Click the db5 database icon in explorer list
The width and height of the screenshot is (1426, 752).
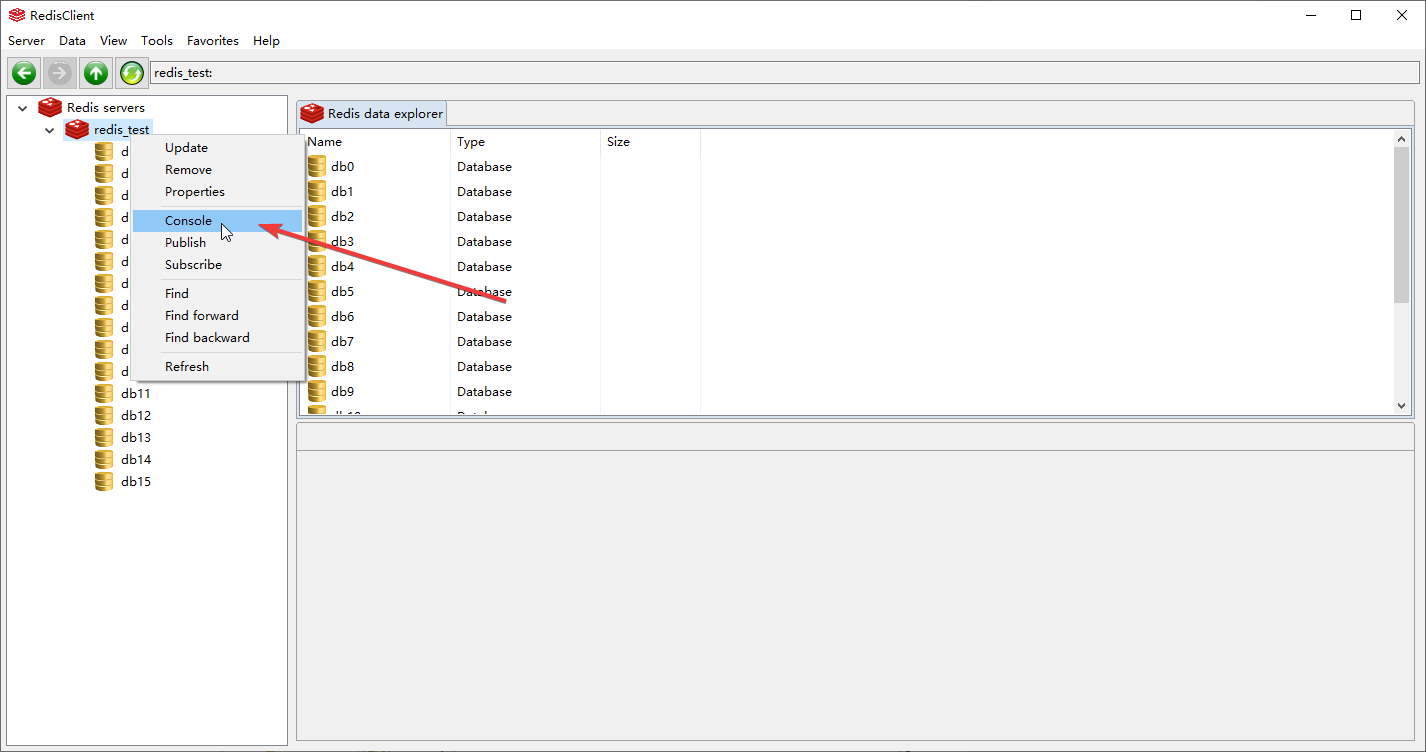pos(317,292)
